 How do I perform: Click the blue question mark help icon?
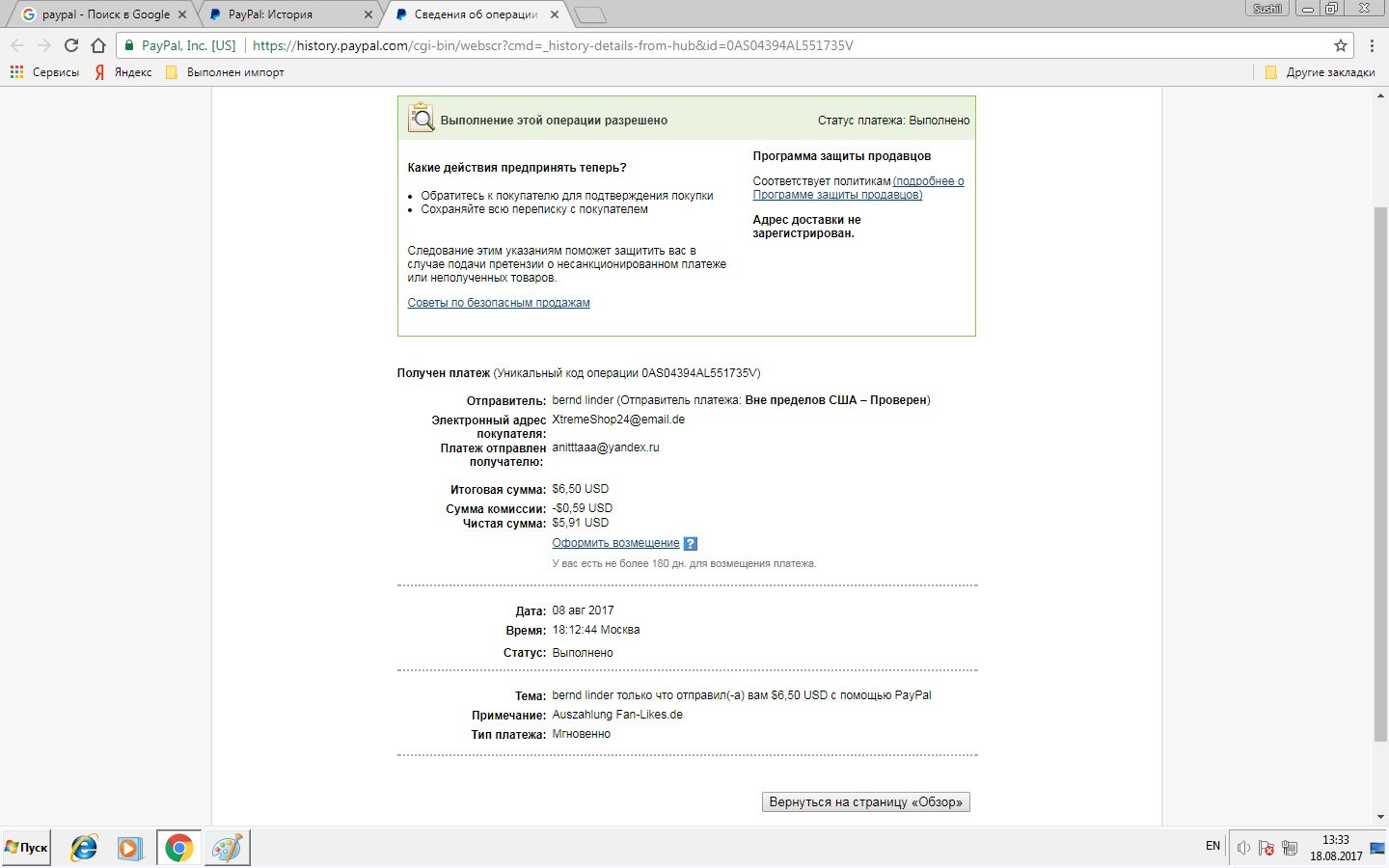[690, 544]
